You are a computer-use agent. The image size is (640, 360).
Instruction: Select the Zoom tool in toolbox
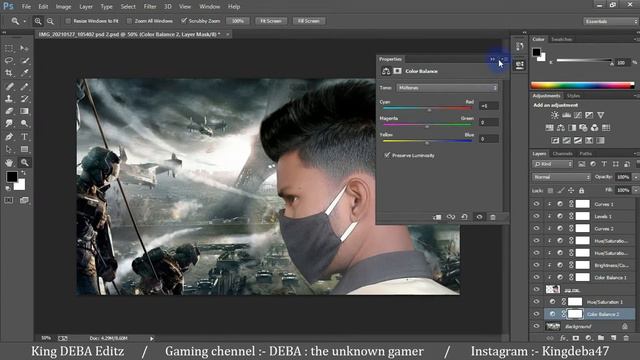(x=24, y=162)
